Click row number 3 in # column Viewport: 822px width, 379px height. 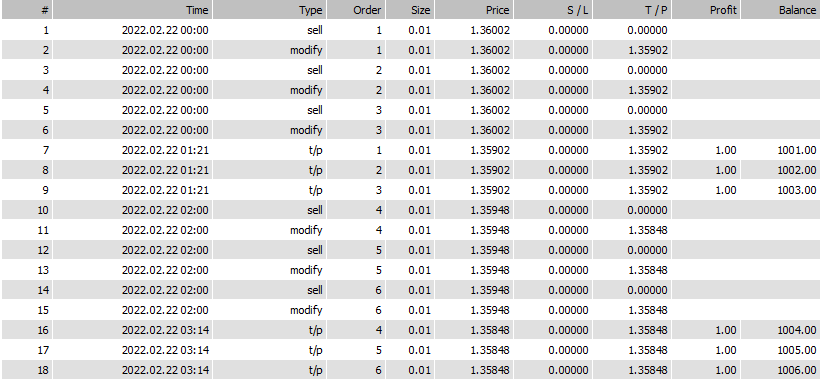tap(46, 70)
